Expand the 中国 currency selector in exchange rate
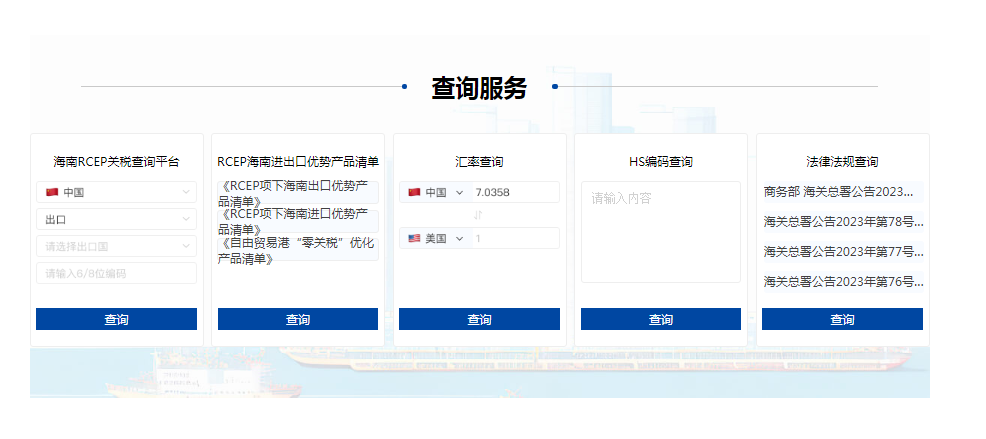 pyautogui.click(x=436, y=192)
